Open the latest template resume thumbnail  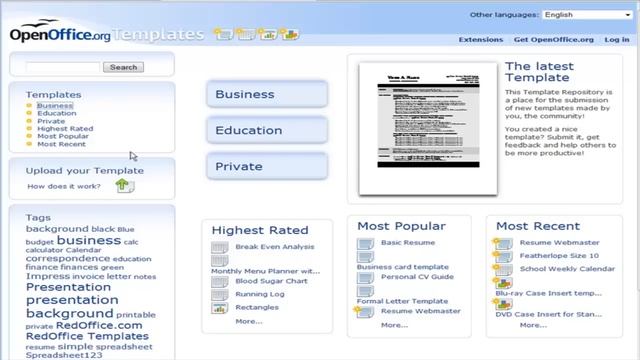(x=428, y=129)
